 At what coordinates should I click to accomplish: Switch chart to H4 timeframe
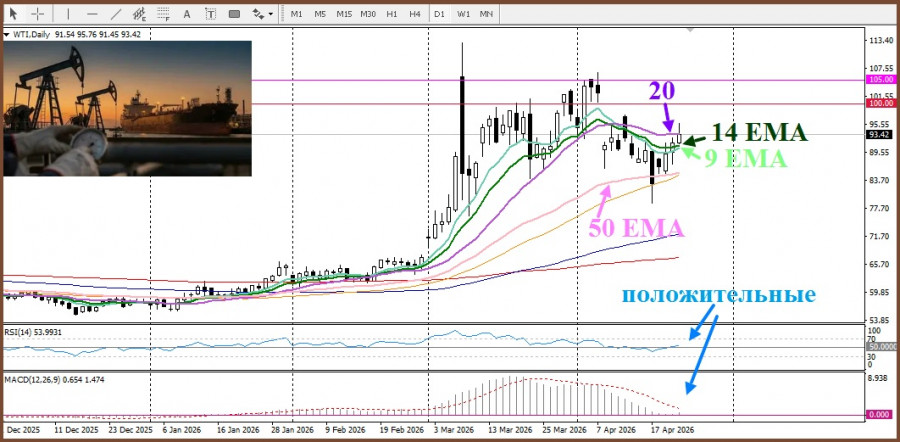415,14
